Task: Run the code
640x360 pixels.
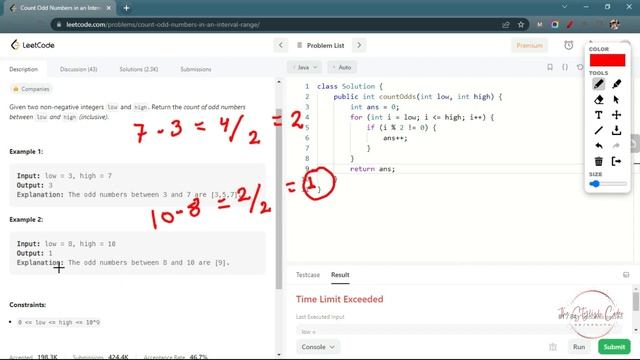Action: pos(579,347)
